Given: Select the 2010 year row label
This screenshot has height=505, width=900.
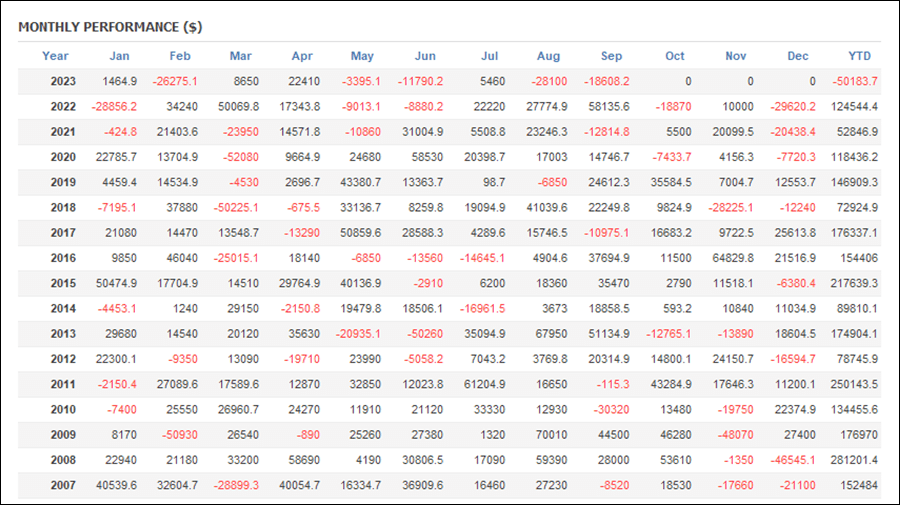Looking at the screenshot, I should pos(63,410).
